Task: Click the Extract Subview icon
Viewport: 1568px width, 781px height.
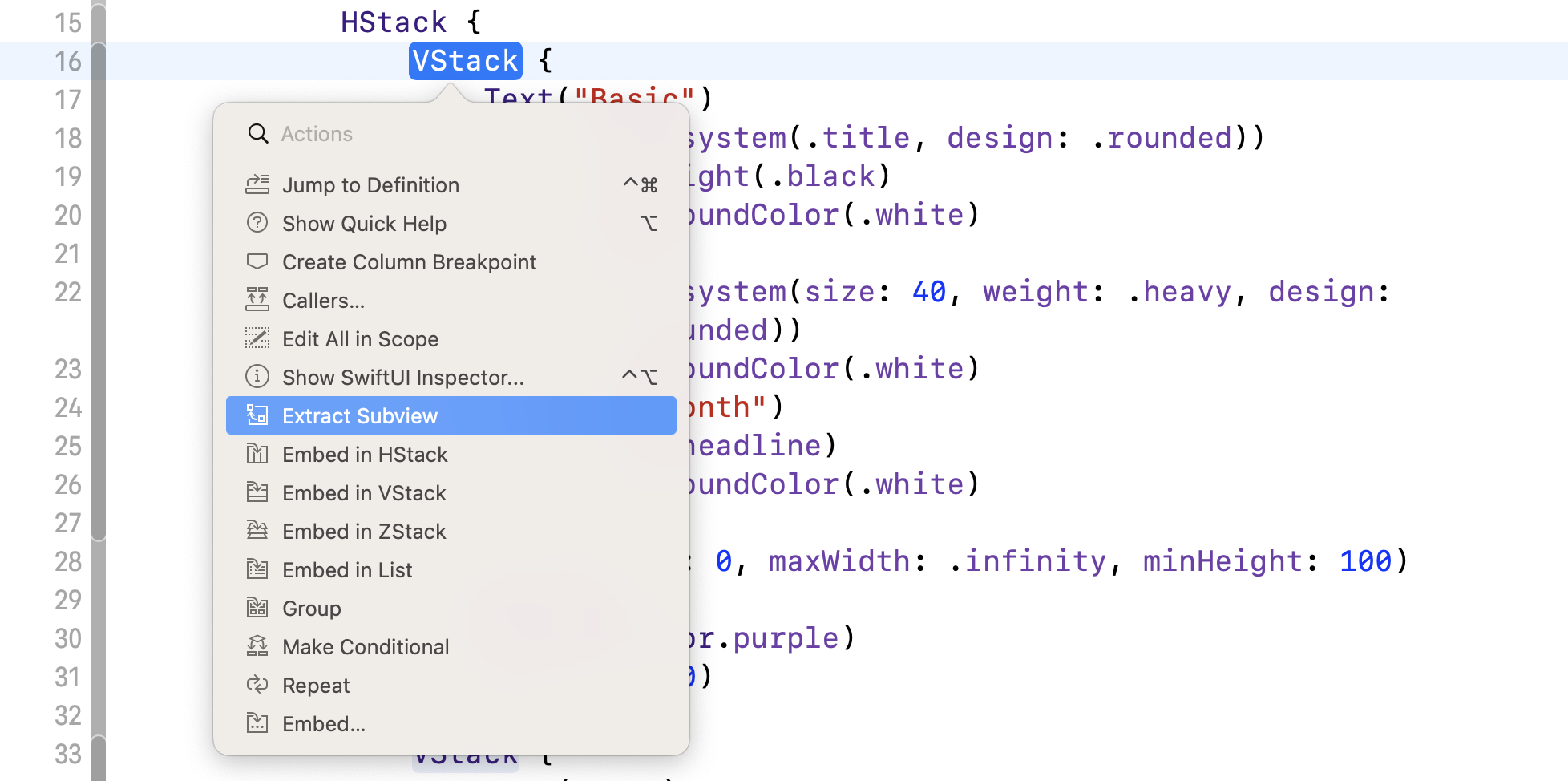Action: (x=257, y=415)
